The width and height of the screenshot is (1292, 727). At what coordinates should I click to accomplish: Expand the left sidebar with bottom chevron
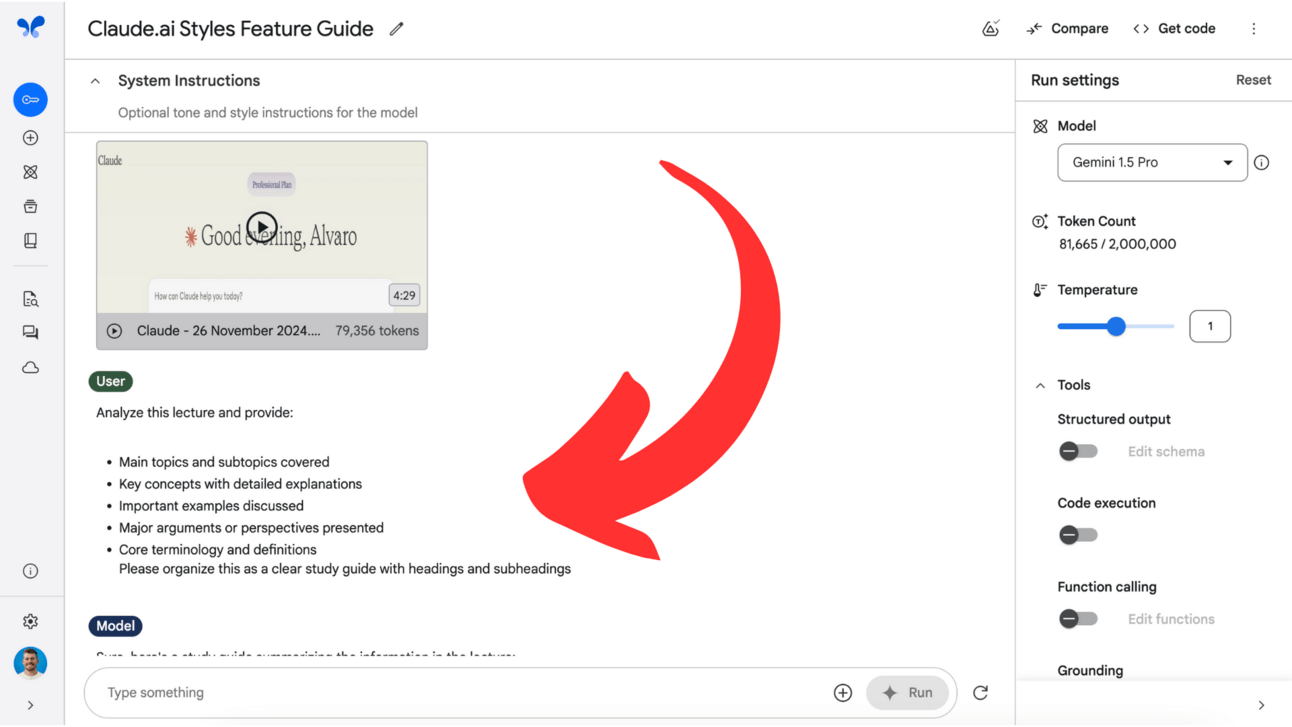[30, 705]
